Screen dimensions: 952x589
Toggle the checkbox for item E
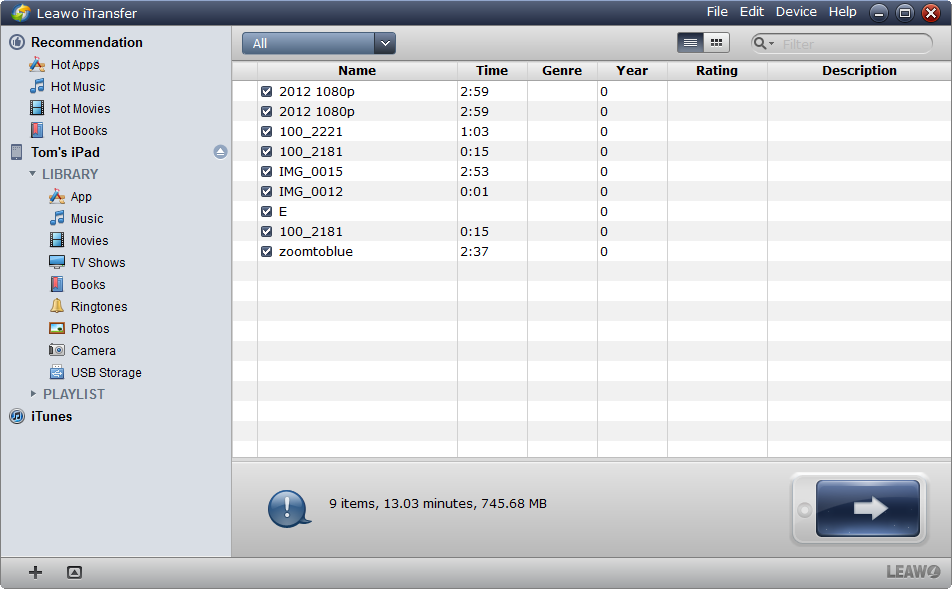(x=267, y=211)
